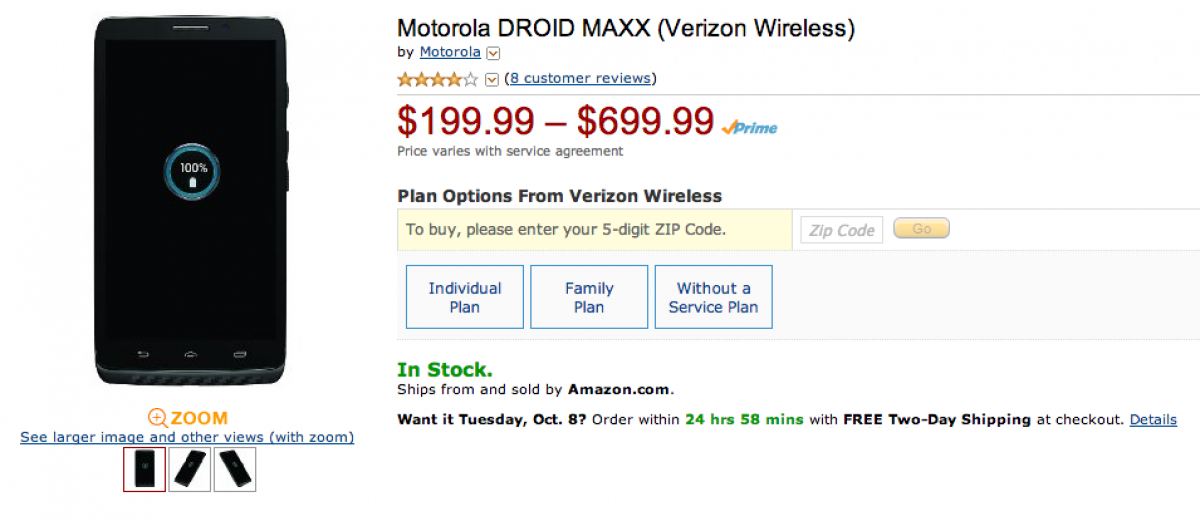Choose the Individual Plan option
The image size is (1200, 526).
point(465,297)
